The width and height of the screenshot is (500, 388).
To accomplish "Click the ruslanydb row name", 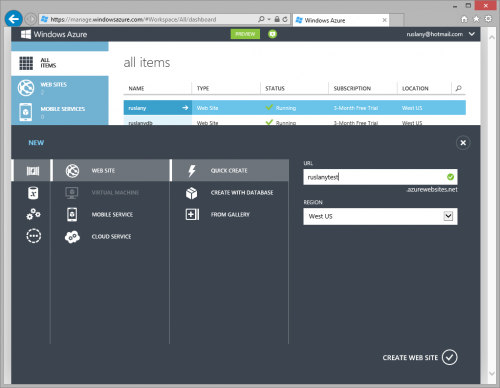I will click(140, 123).
